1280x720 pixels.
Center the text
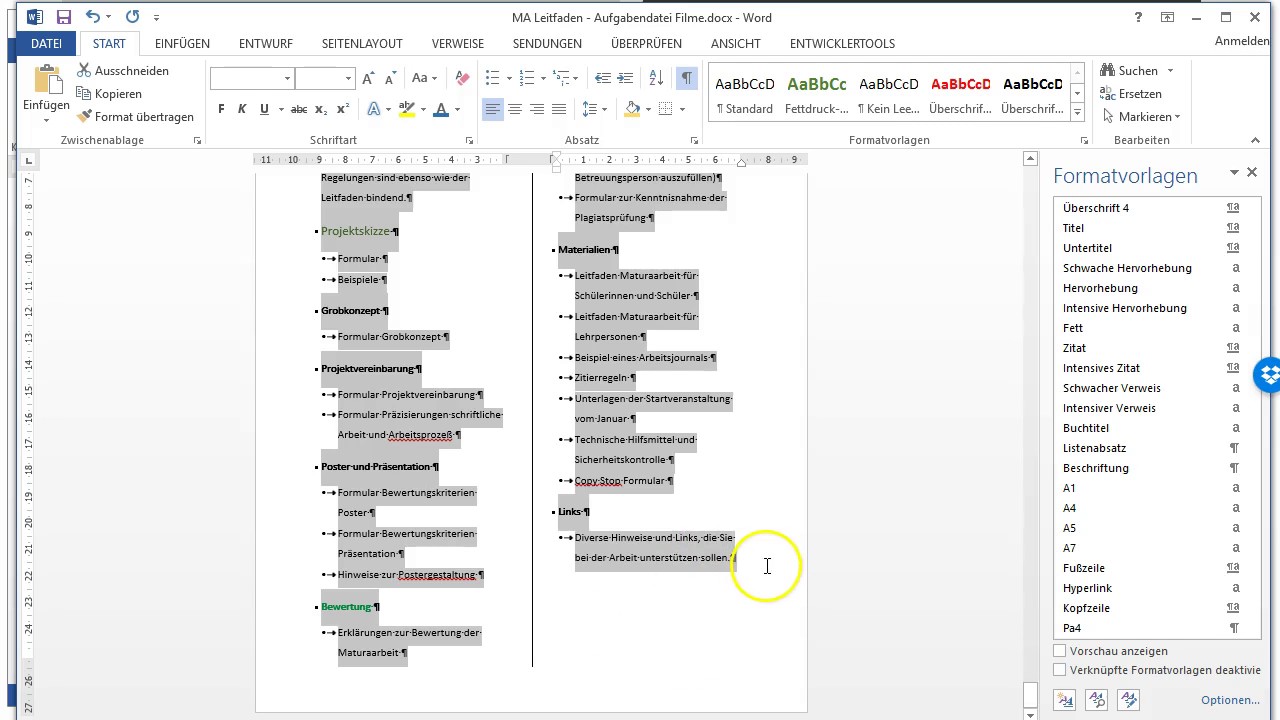515,109
